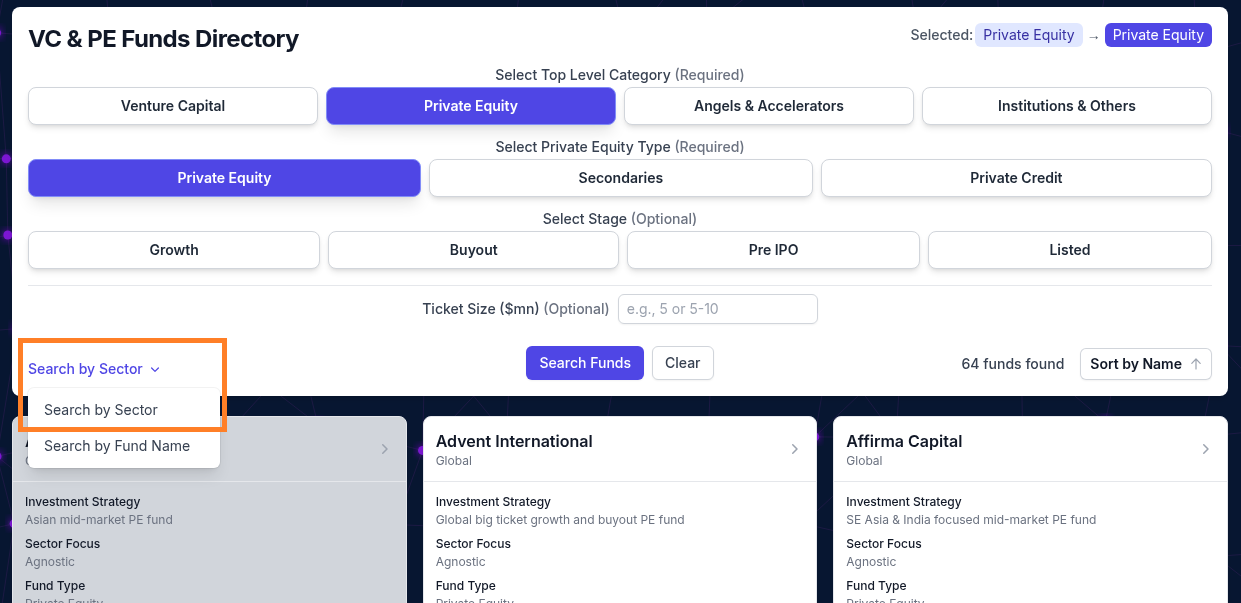Choose the Private Credit type
The height and width of the screenshot is (603, 1241).
pyautogui.click(x=1015, y=178)
